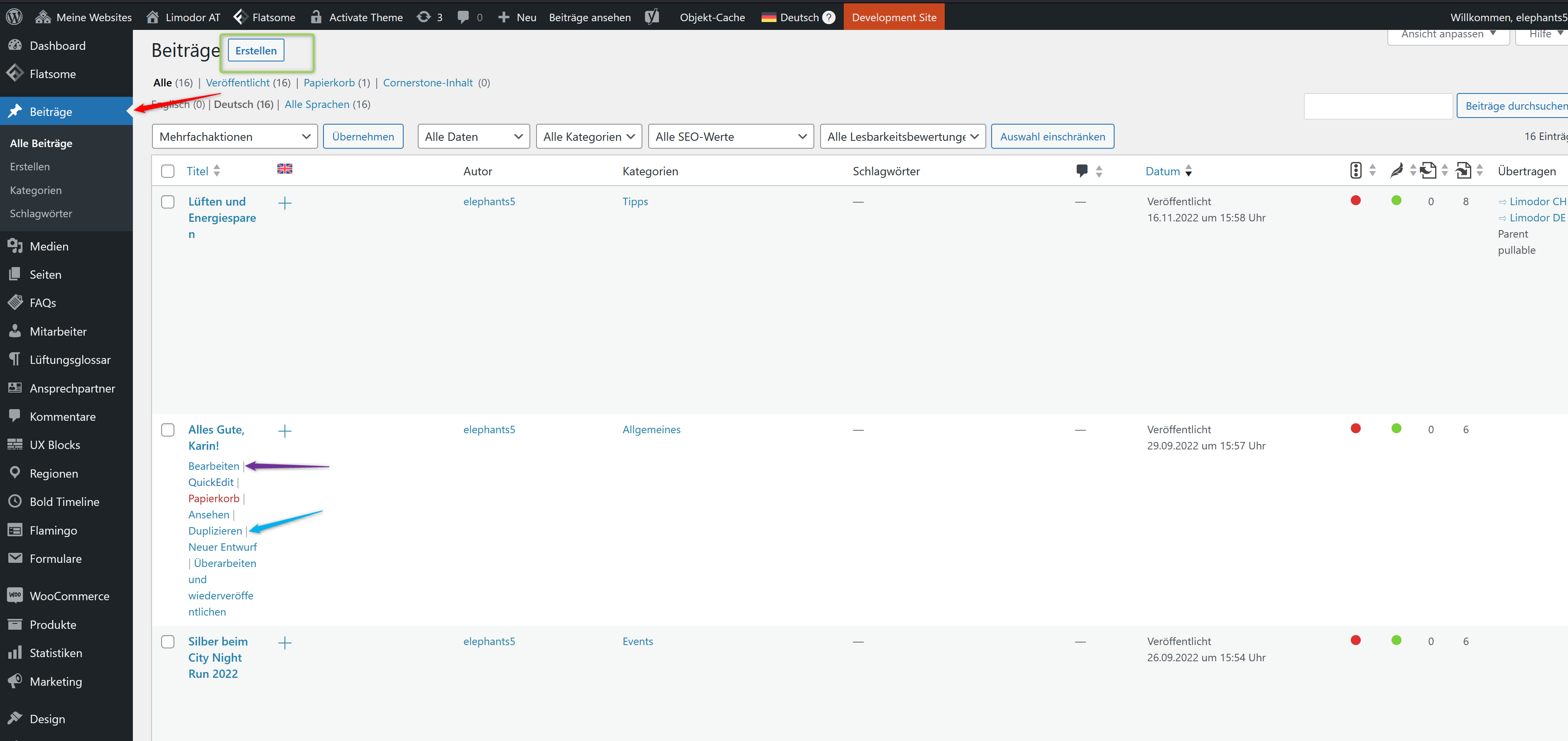Click the Deutsch language help question icon
This screenshot has height=741, width=1568.
pyautogui.click(x=828, y=17)
